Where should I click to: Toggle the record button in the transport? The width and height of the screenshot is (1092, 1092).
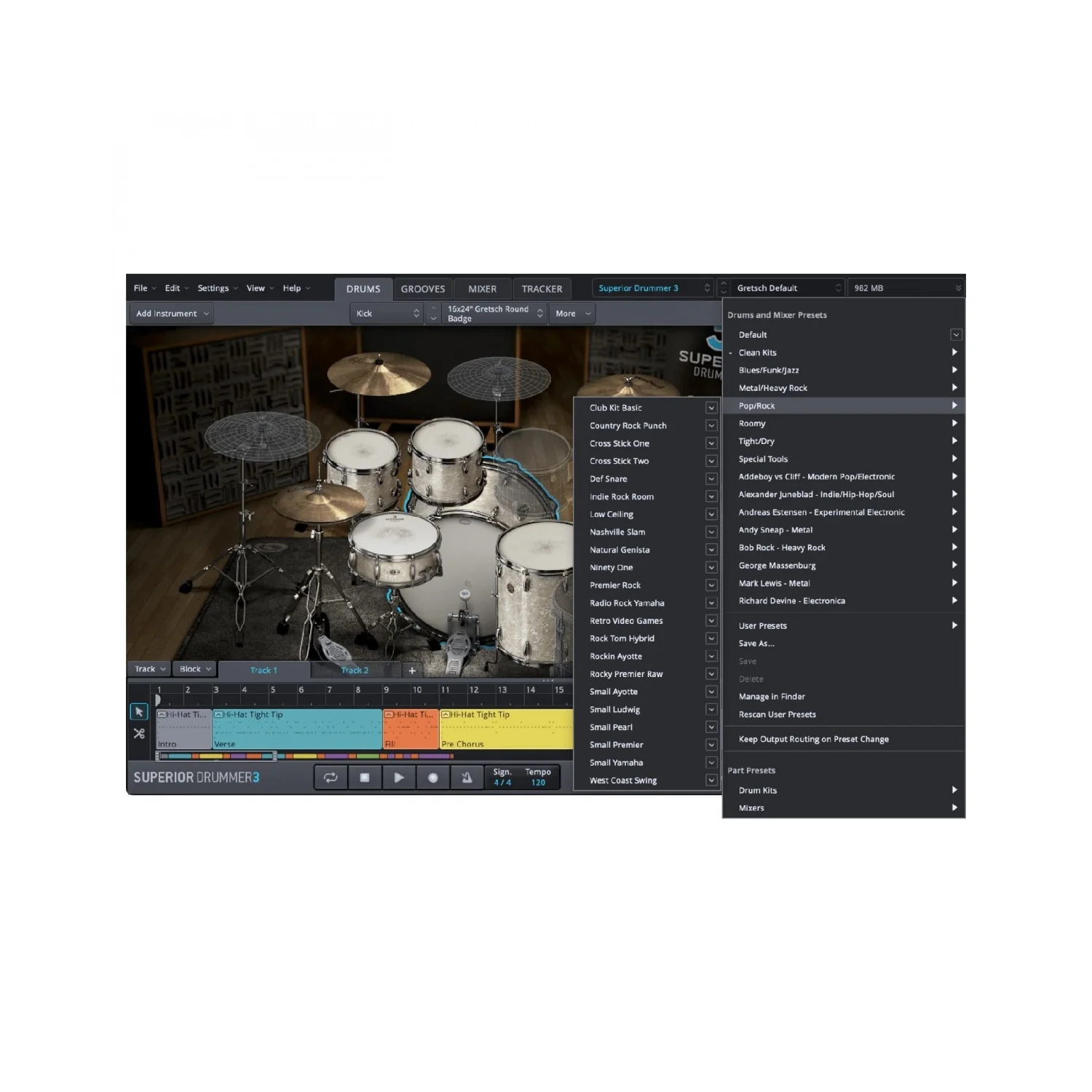433,778
